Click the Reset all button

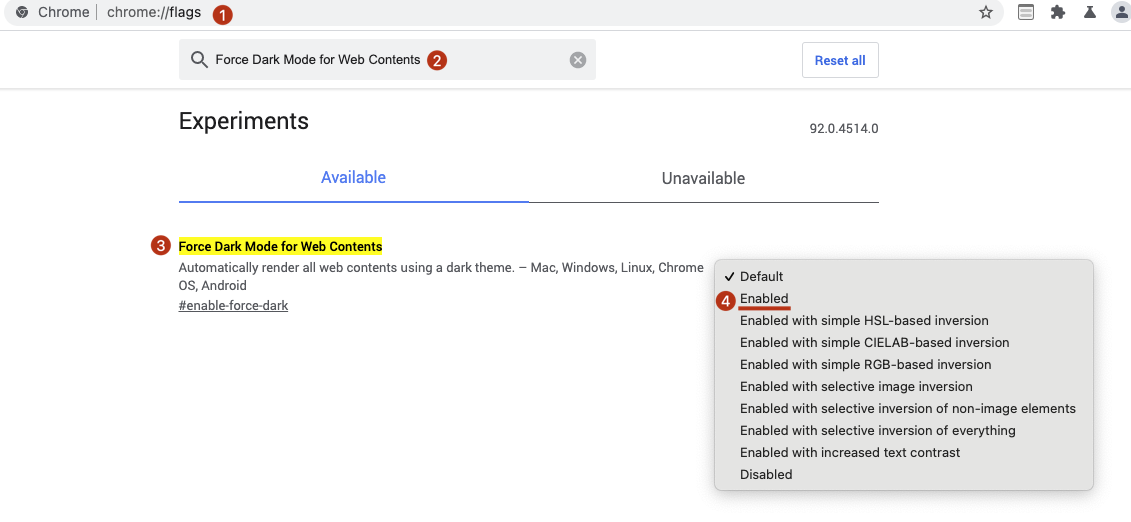click(840, 61)
